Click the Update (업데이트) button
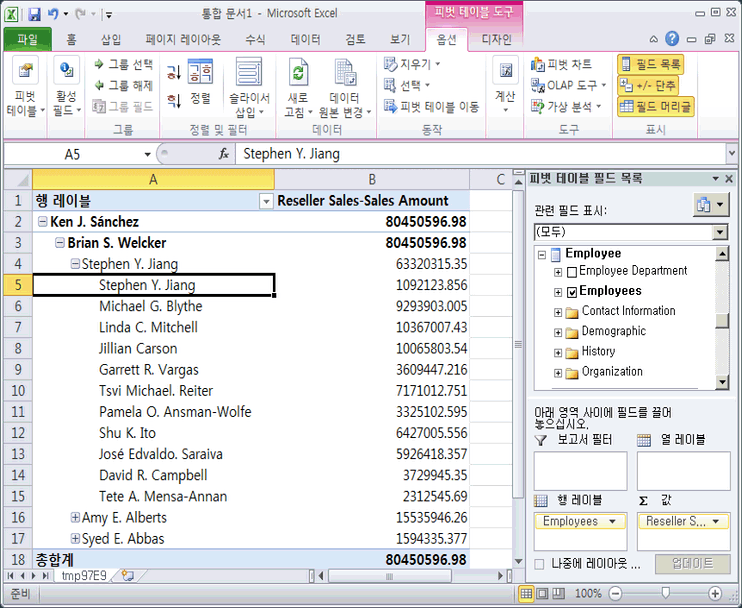The height and width of the screenshot is (608, 742). click(692, 564)
